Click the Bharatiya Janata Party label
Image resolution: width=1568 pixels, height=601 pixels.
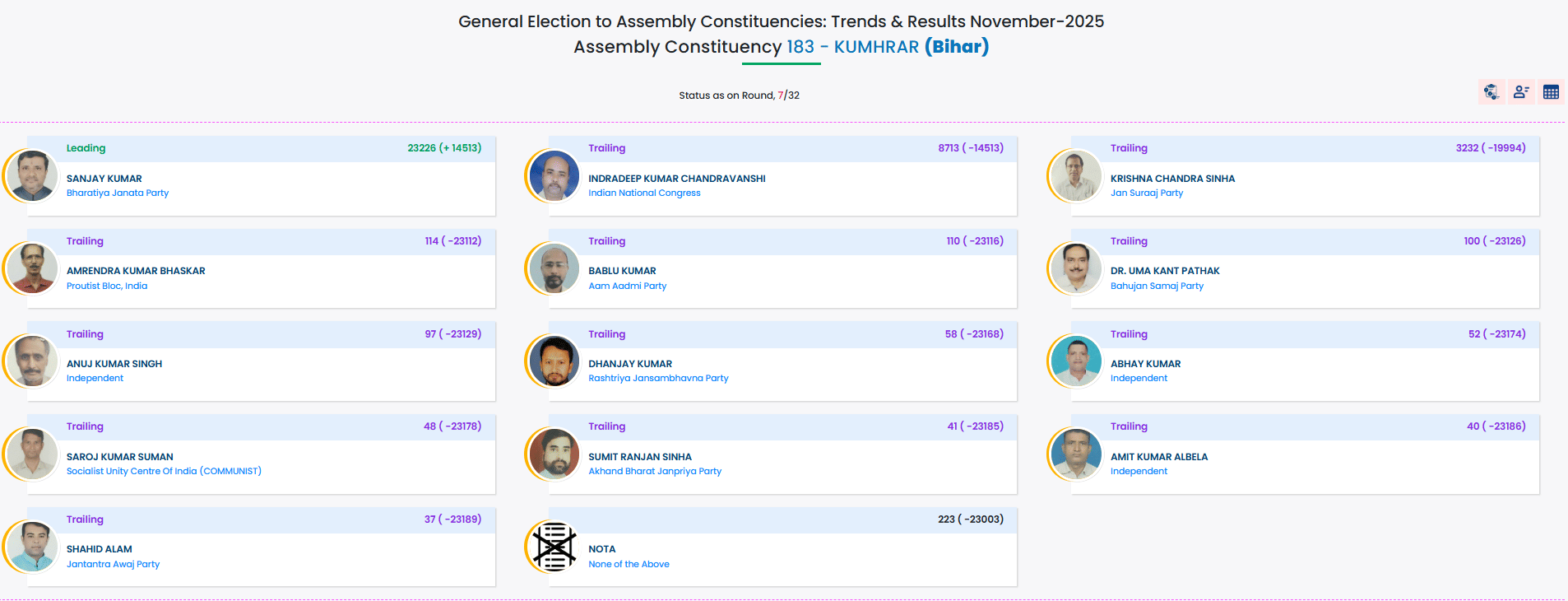coord(118,193)
